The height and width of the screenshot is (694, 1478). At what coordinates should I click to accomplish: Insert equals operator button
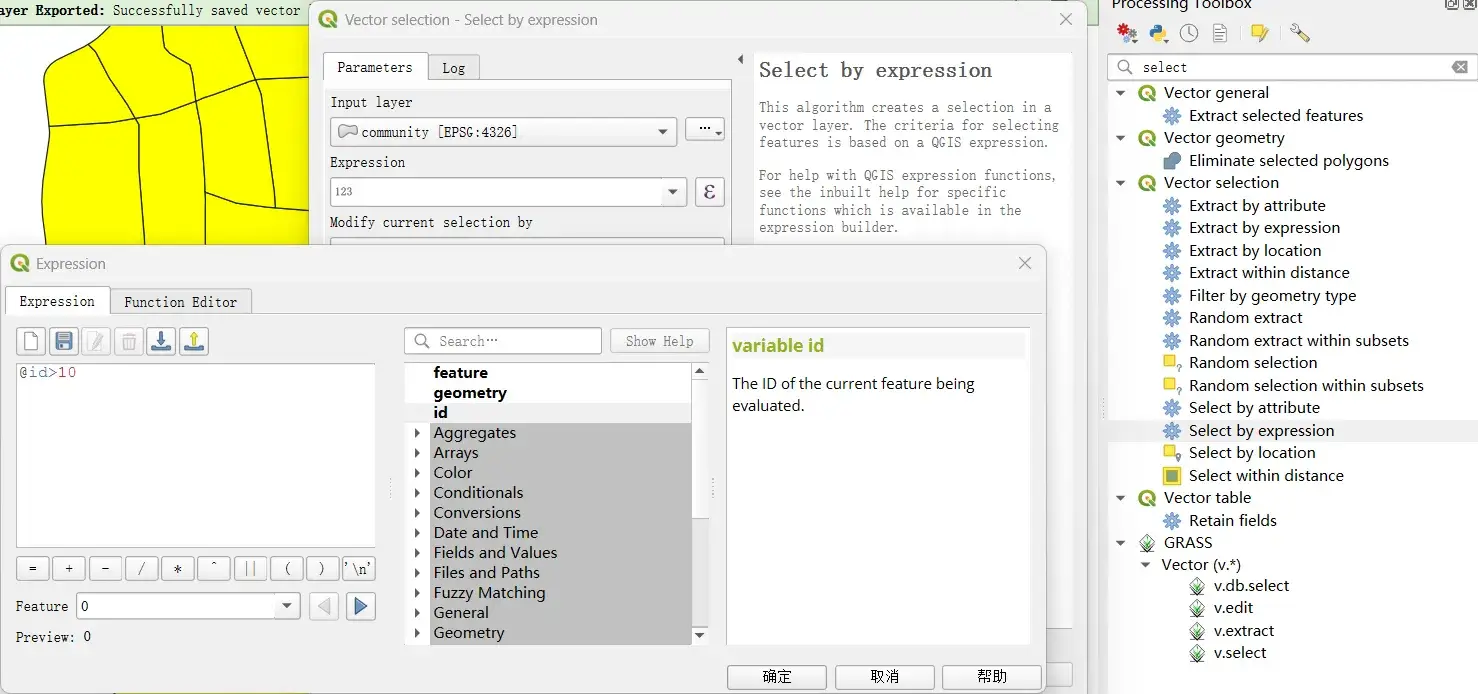point(33,568)
